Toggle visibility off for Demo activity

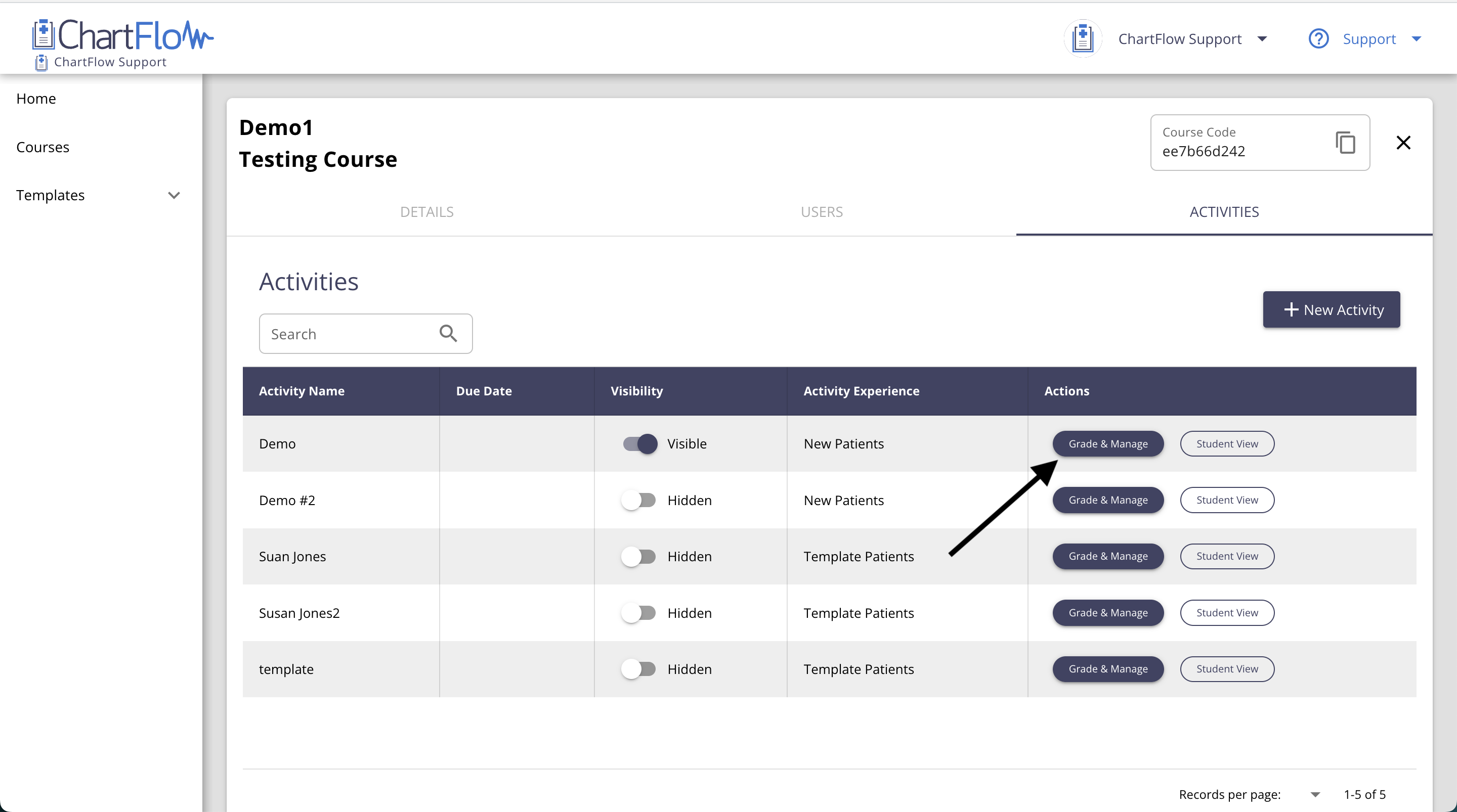[x=639, y=444]
